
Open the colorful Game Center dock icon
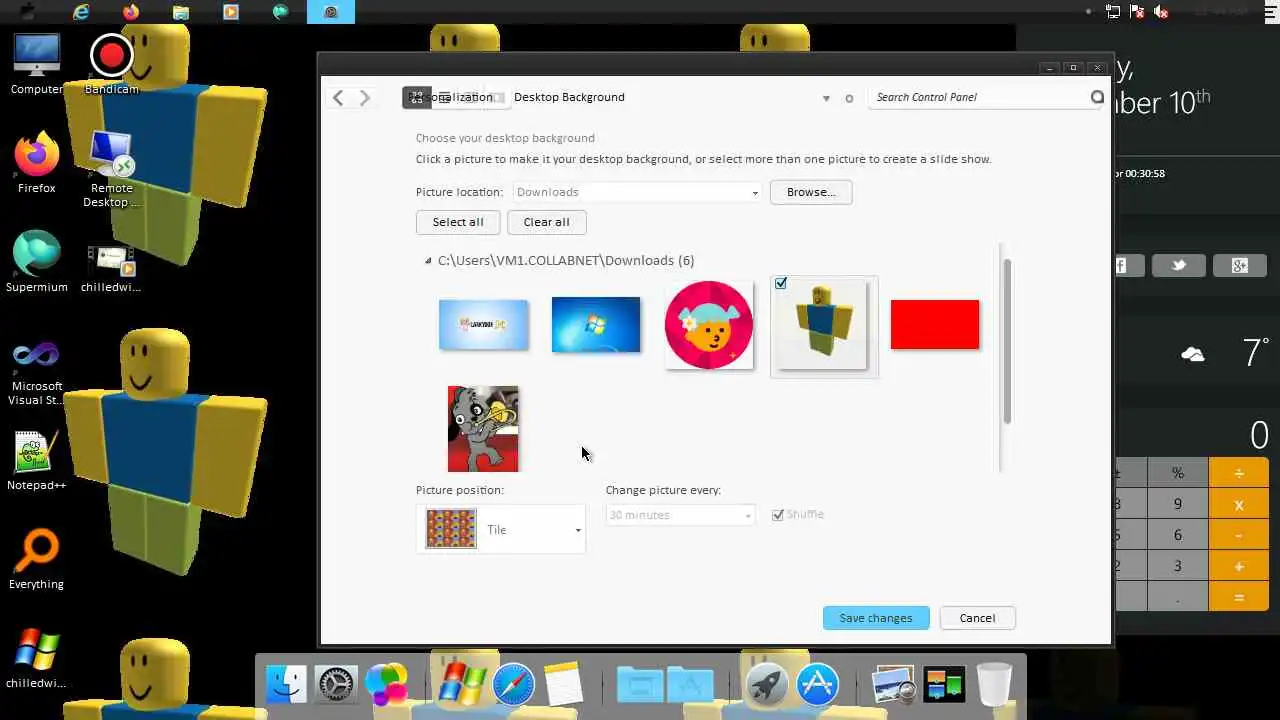[386, 685]
